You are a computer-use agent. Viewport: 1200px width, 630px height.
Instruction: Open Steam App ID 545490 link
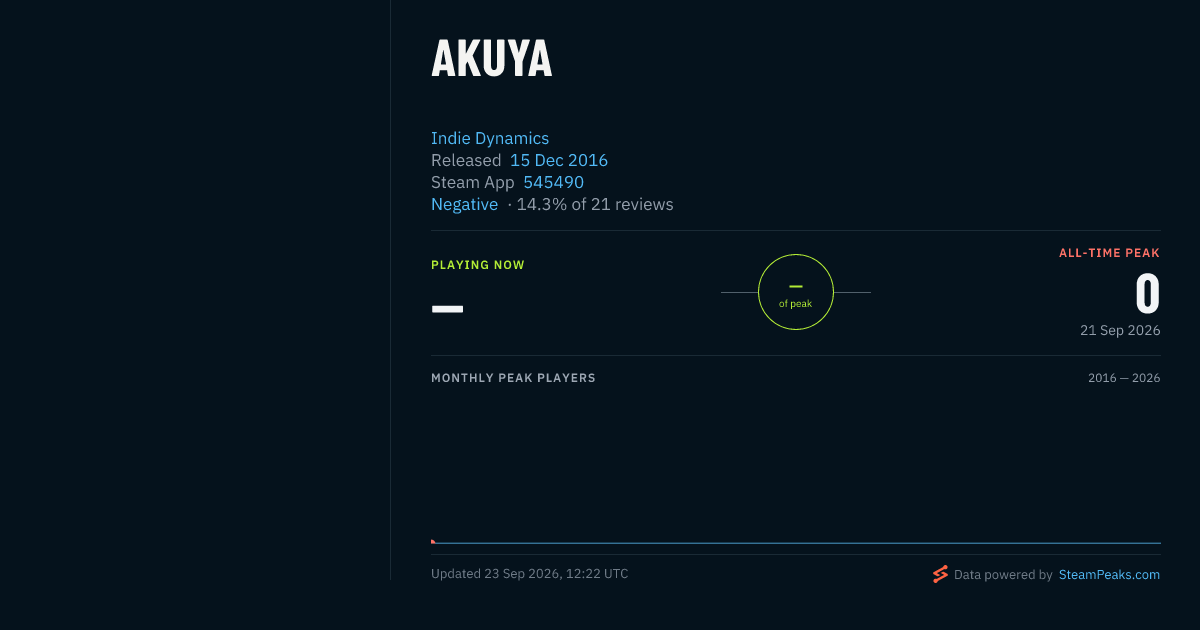tap(554, 182)
